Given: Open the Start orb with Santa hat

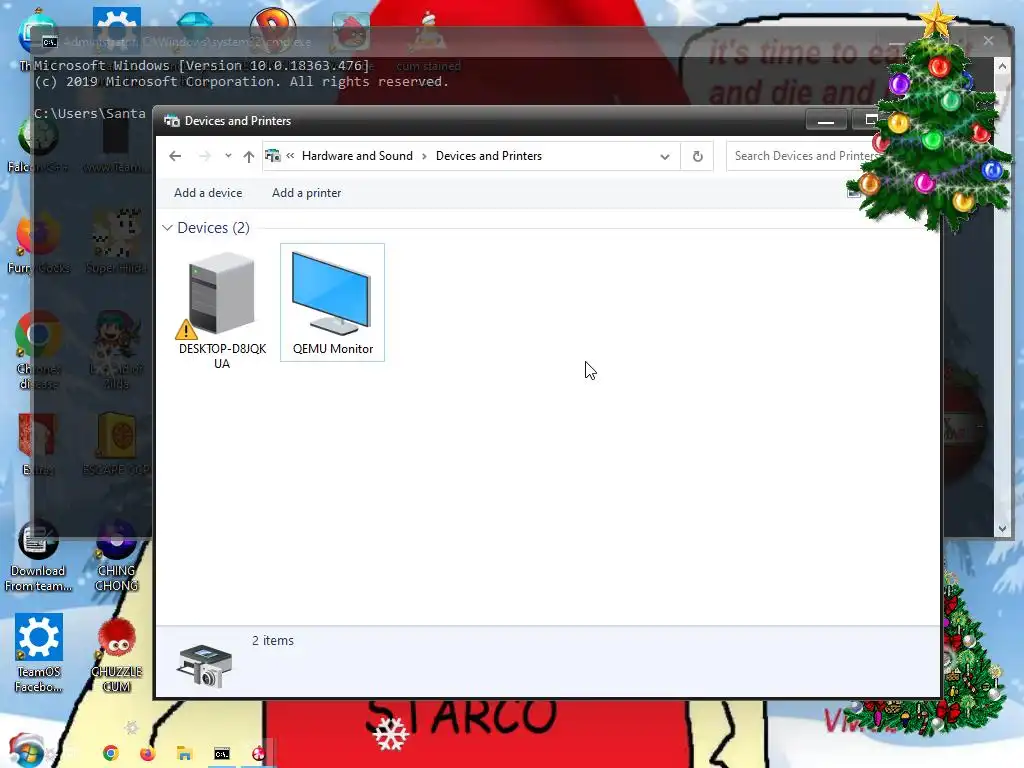Looking at the screenshot, I should (26, 751).
